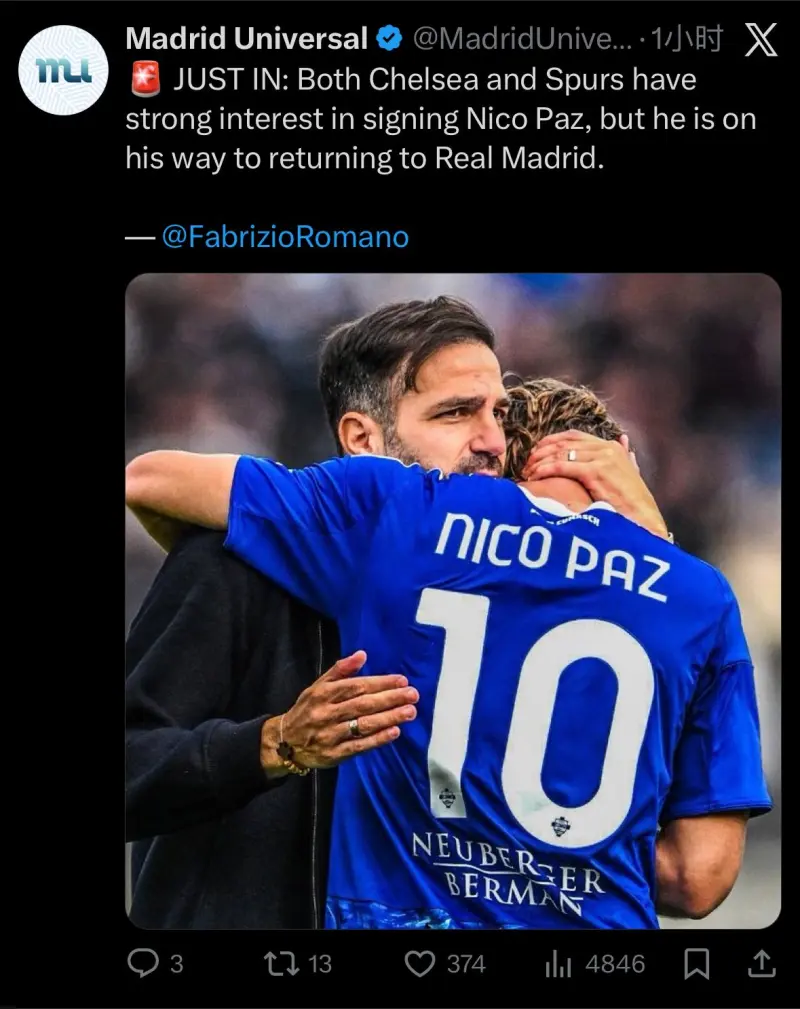
Task: Click the blue verified badge
Action: point(389,40)
